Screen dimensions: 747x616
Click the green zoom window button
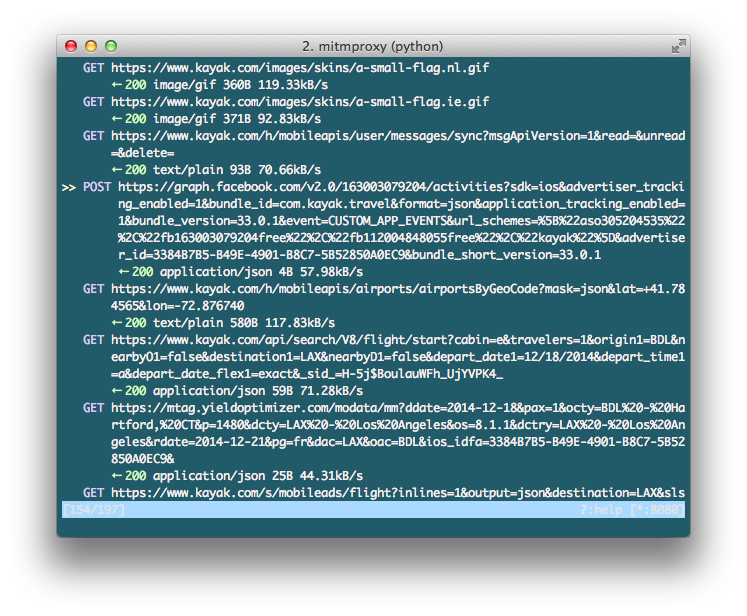[111, 46]
